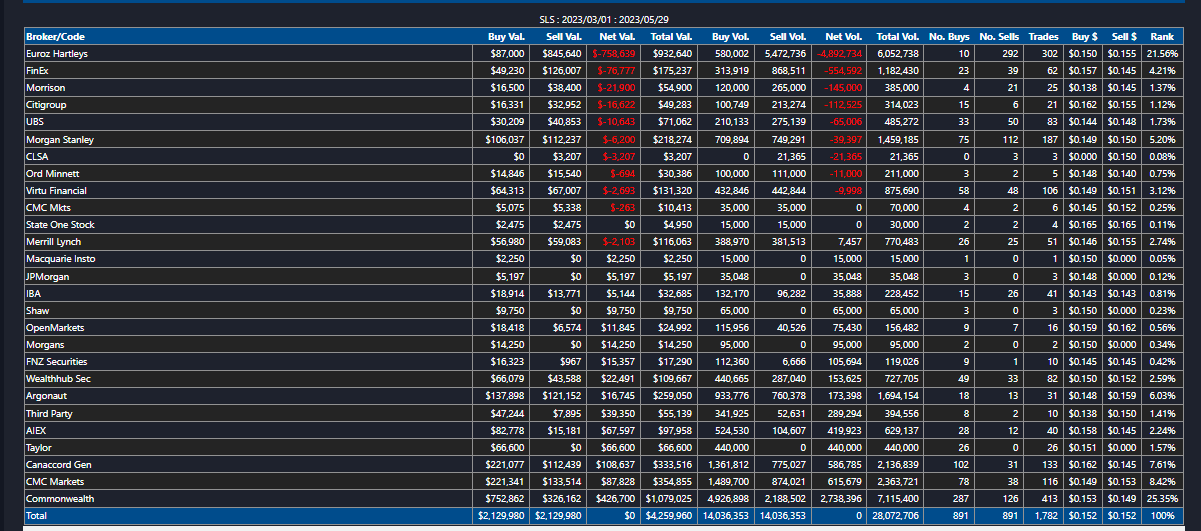
Task: Click the Buy $ column header
Action: point(1083,36)
